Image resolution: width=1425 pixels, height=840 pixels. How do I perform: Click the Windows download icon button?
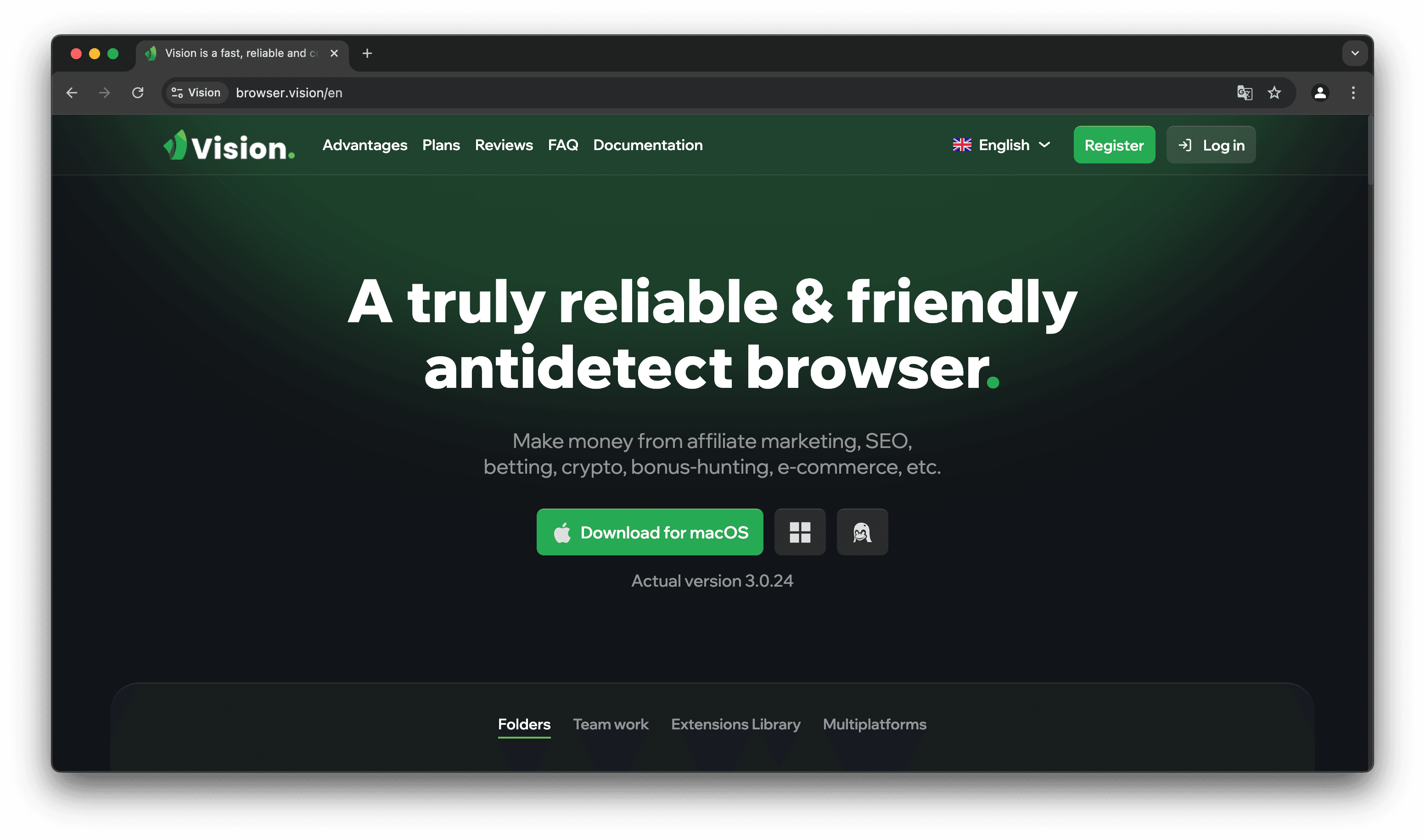point(799,532)
